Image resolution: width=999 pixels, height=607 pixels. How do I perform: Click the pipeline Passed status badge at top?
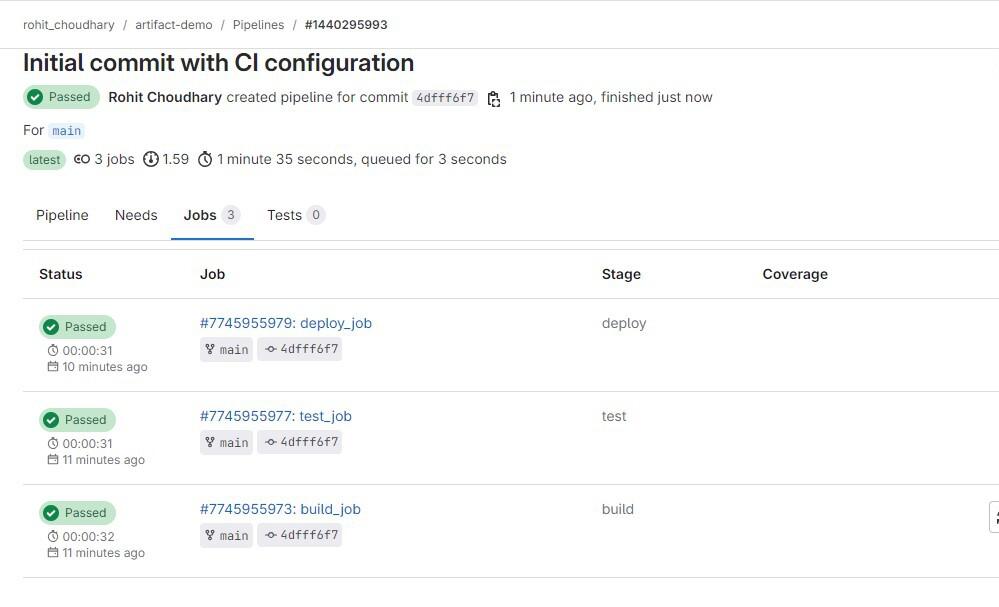click(60, 97)
